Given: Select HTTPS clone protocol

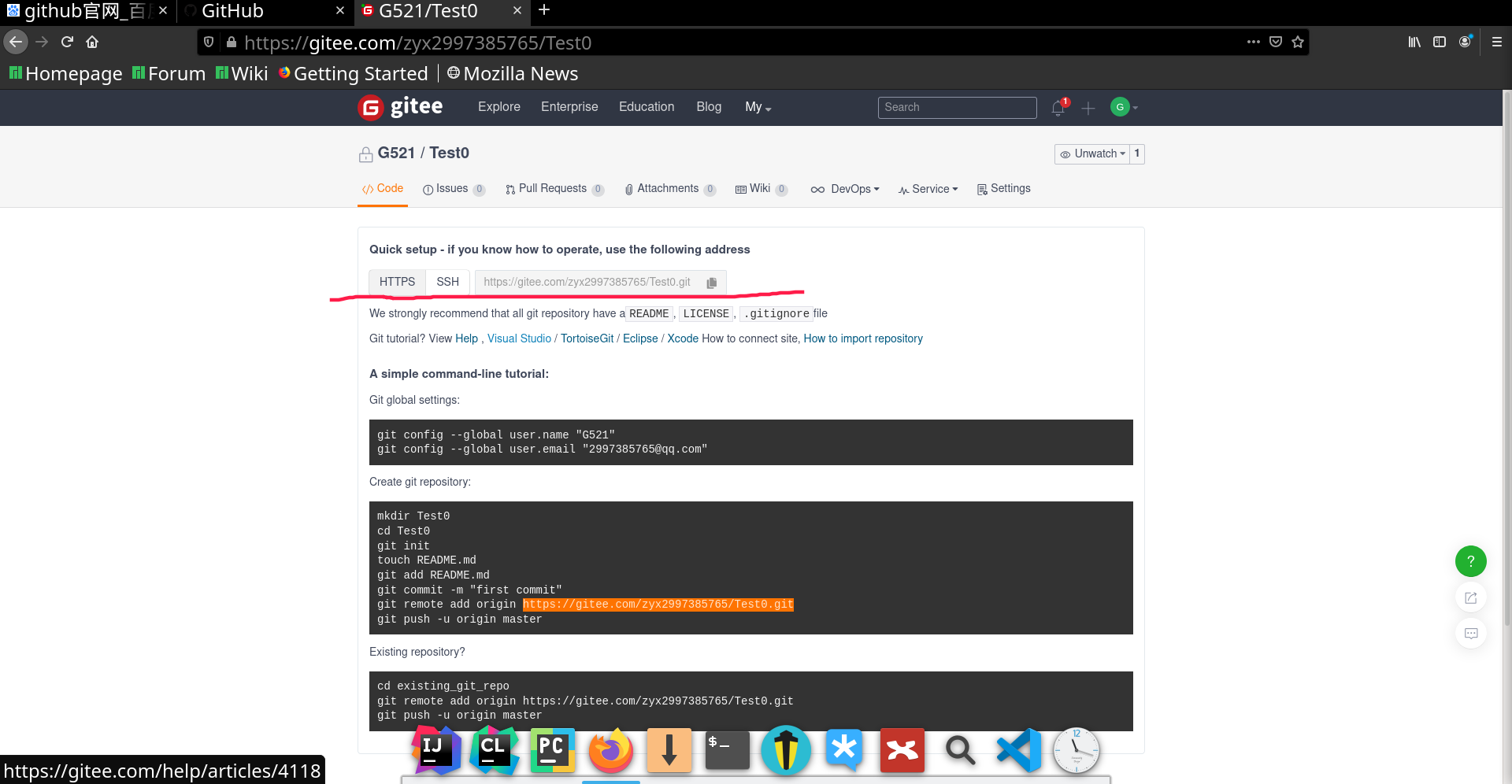Looking at the screenshot, I should point(397,282).
